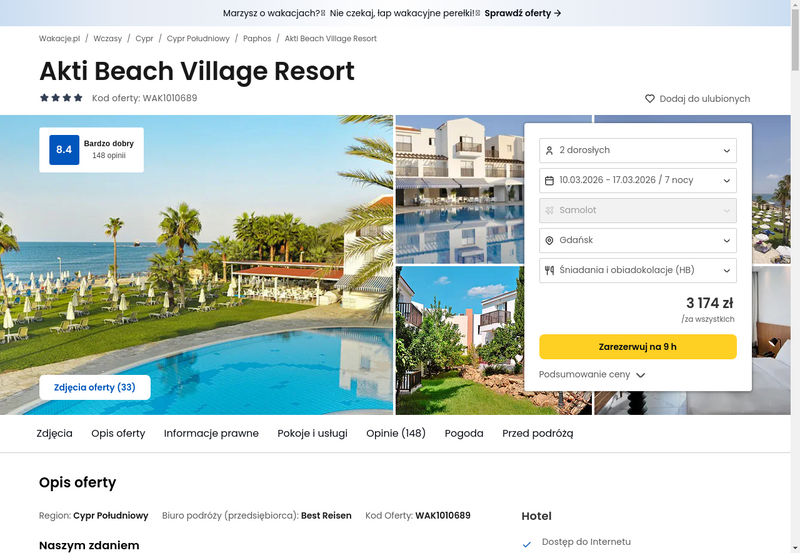Select the Pokoje i usługi tab
The image size is (800, 553).
pyautogui.click(x=312, y=433)
